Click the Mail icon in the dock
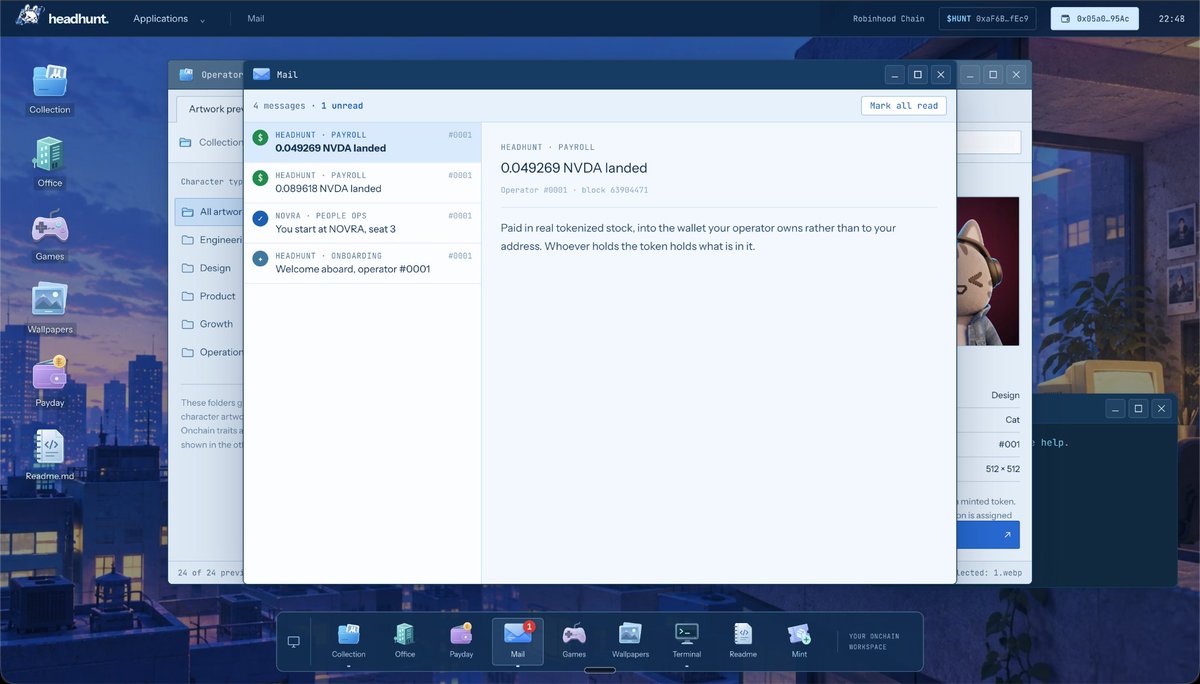1200x684 pixels. coord(517,640)
